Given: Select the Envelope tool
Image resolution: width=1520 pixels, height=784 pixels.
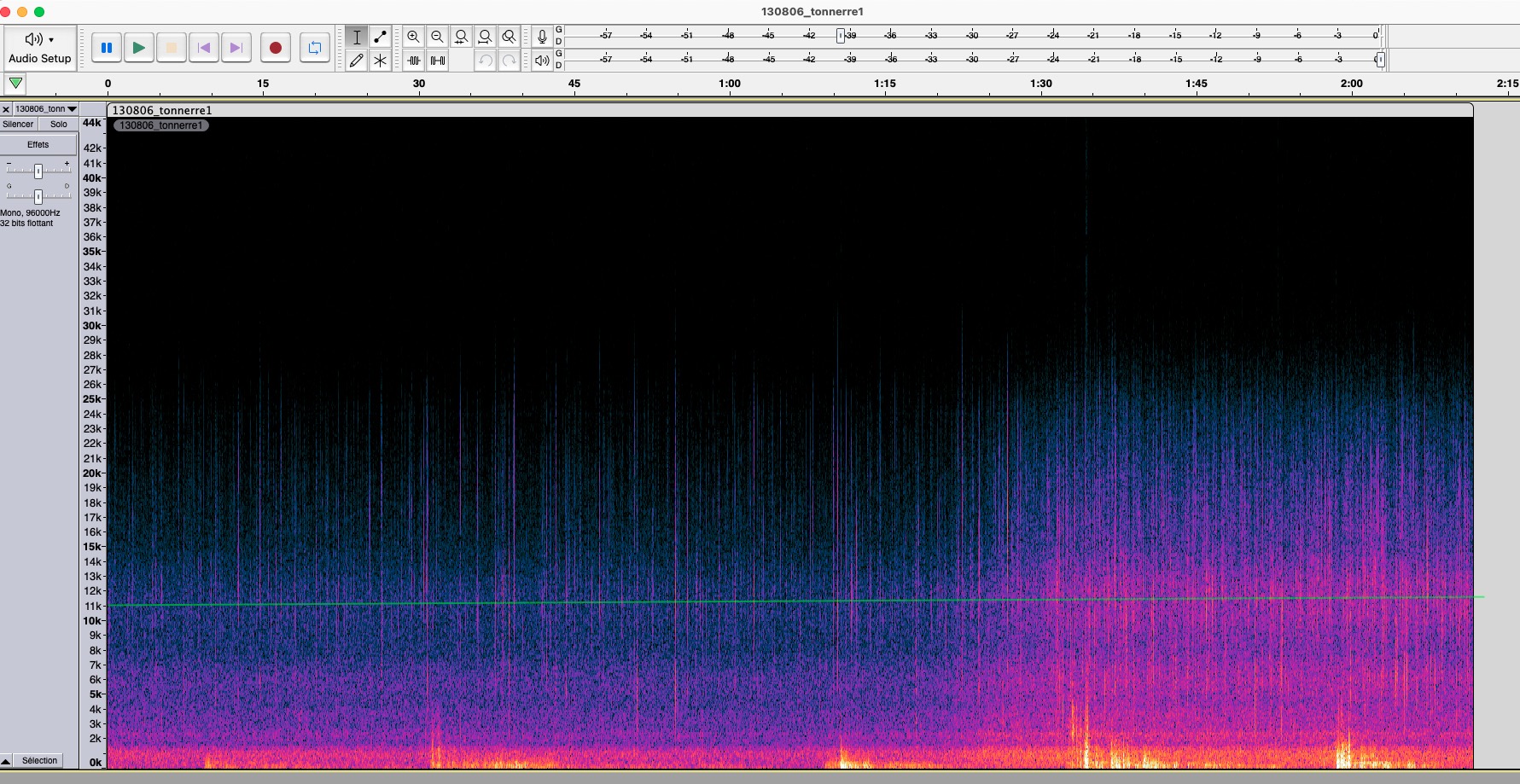Looking at the screenshot, I should tap(381, 37).
